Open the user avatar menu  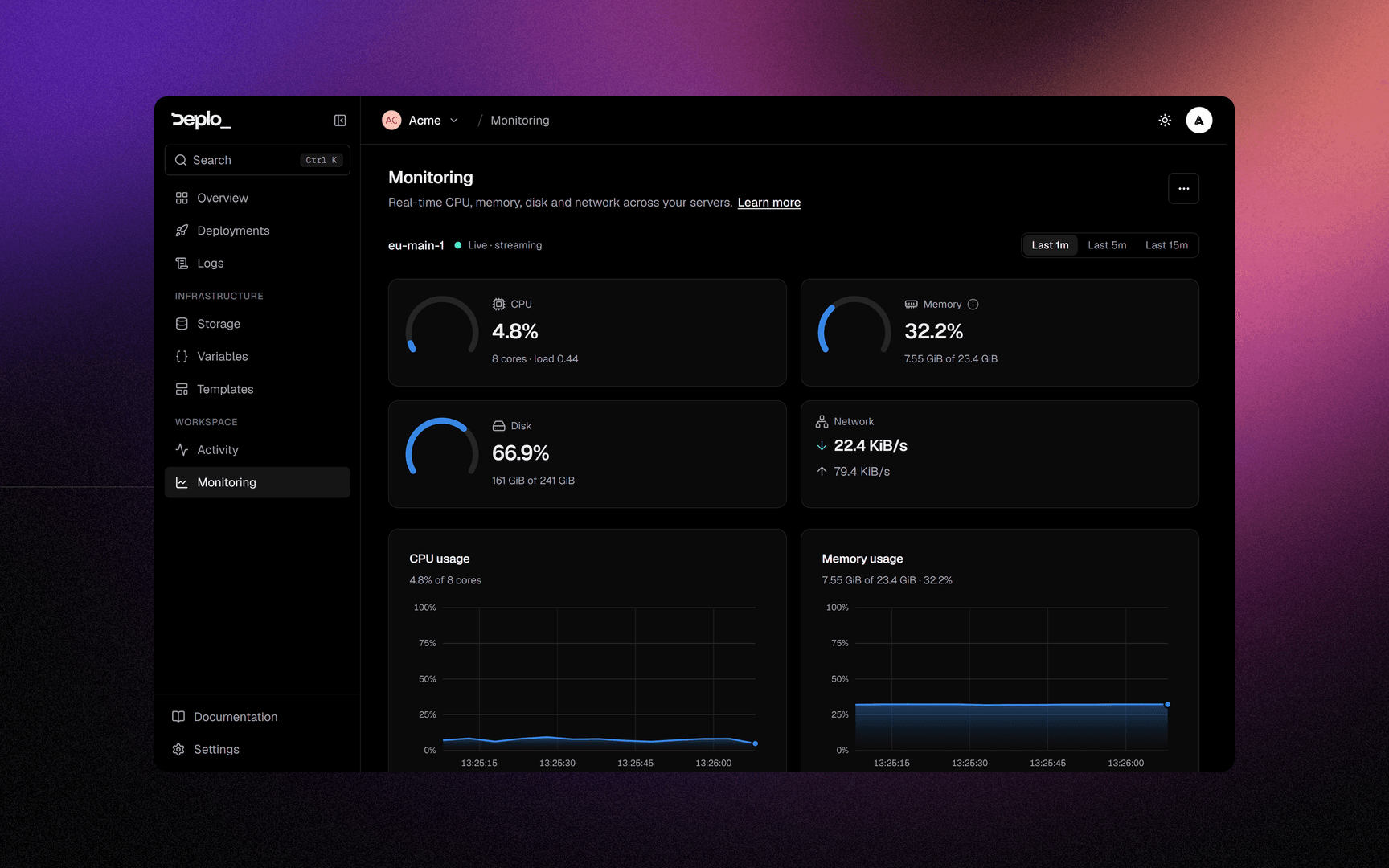point(1199,121)
